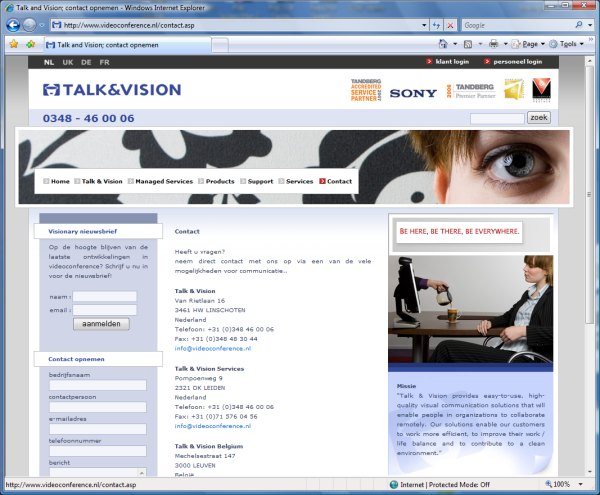Expand the Feeds dropdown arrow

click(480, 44)
